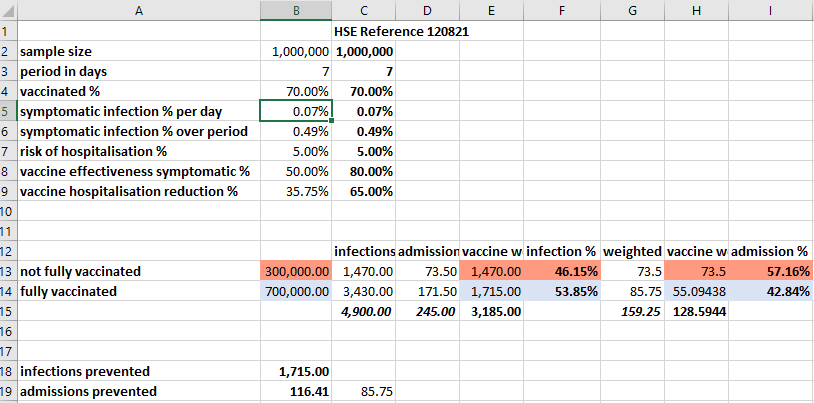814x403 pixels.
Task: Select column D header
Action: 427,10
